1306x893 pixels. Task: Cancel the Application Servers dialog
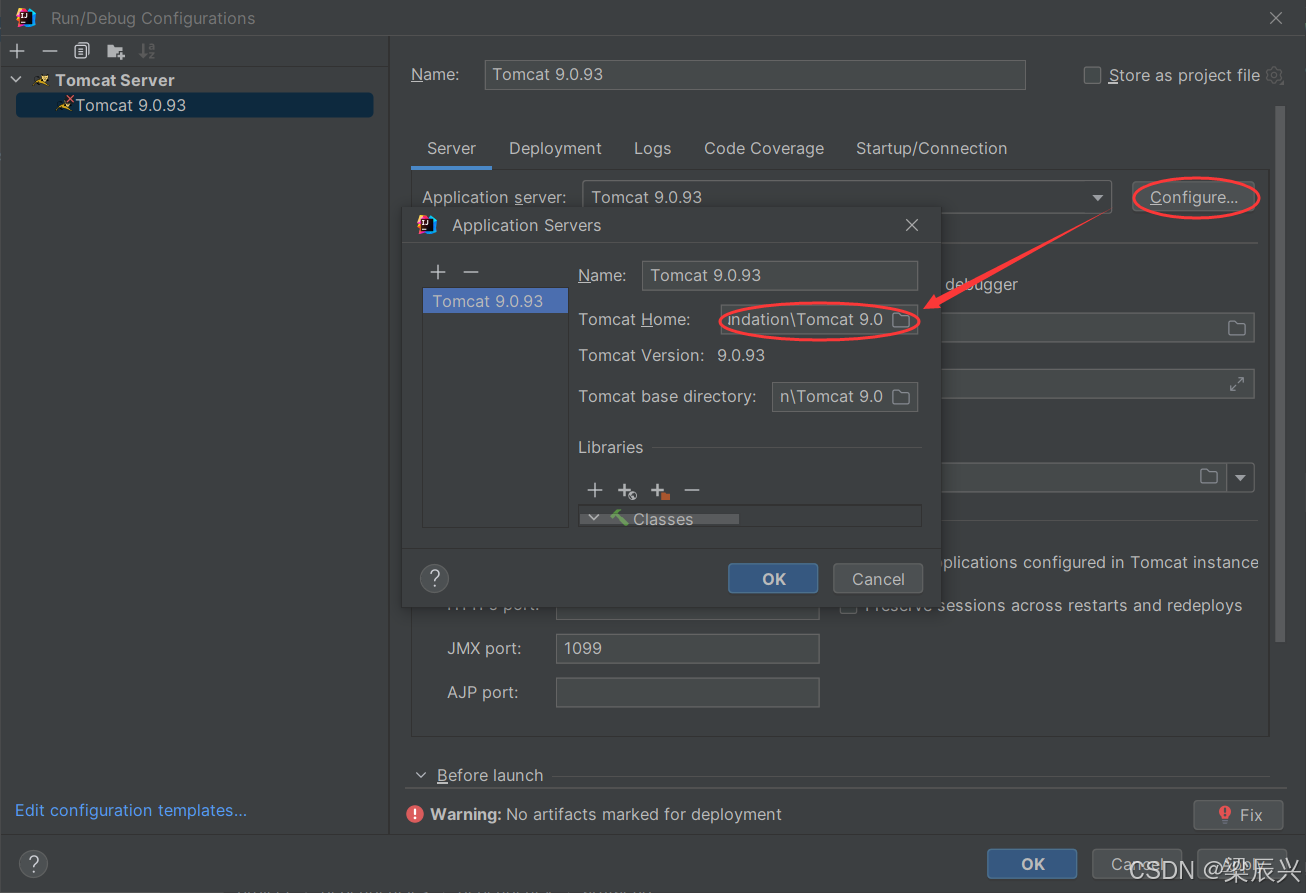point(878,579)
